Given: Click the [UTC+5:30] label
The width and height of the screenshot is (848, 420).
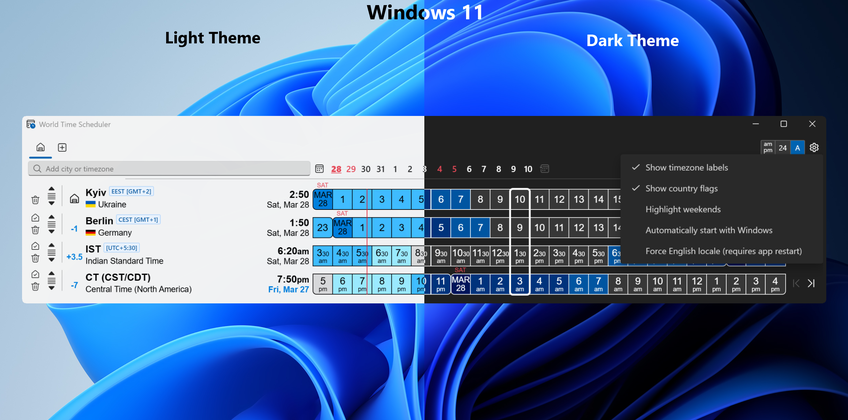Looking at the screenshot, I should 122,248.
